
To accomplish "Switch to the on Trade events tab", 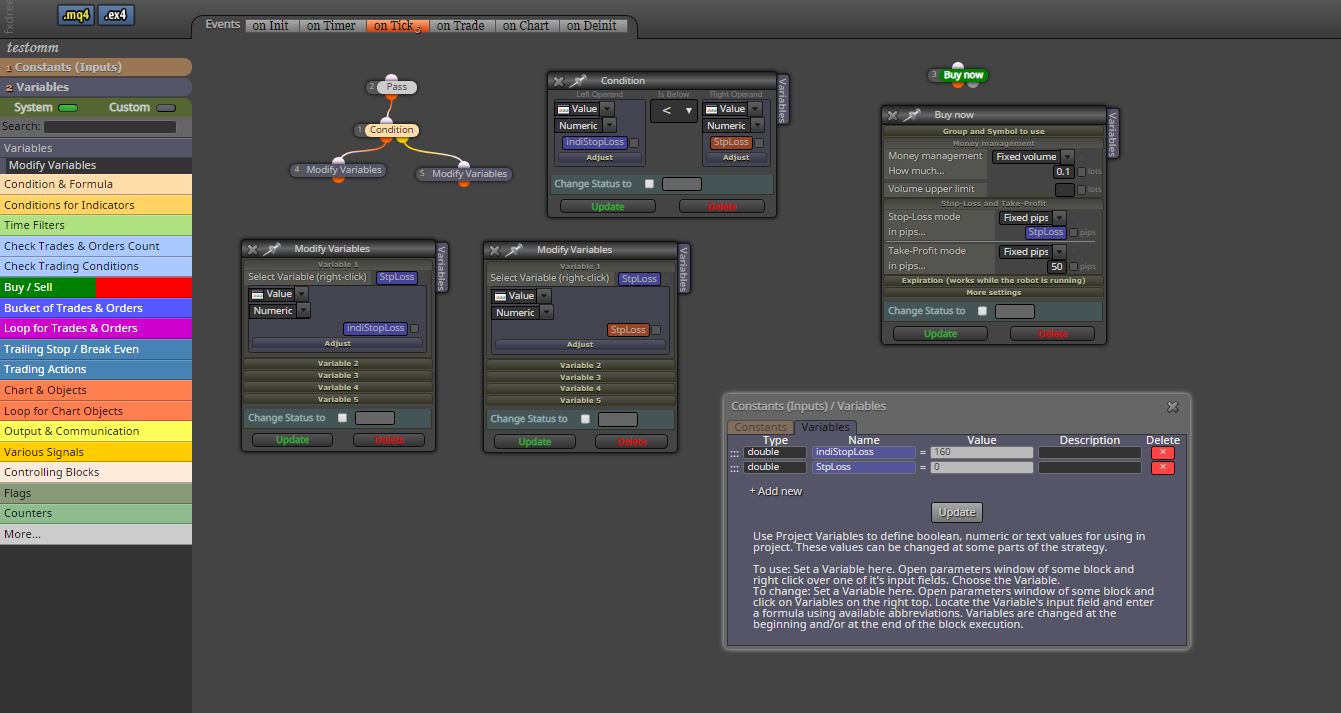I will [x=460, y=26].
